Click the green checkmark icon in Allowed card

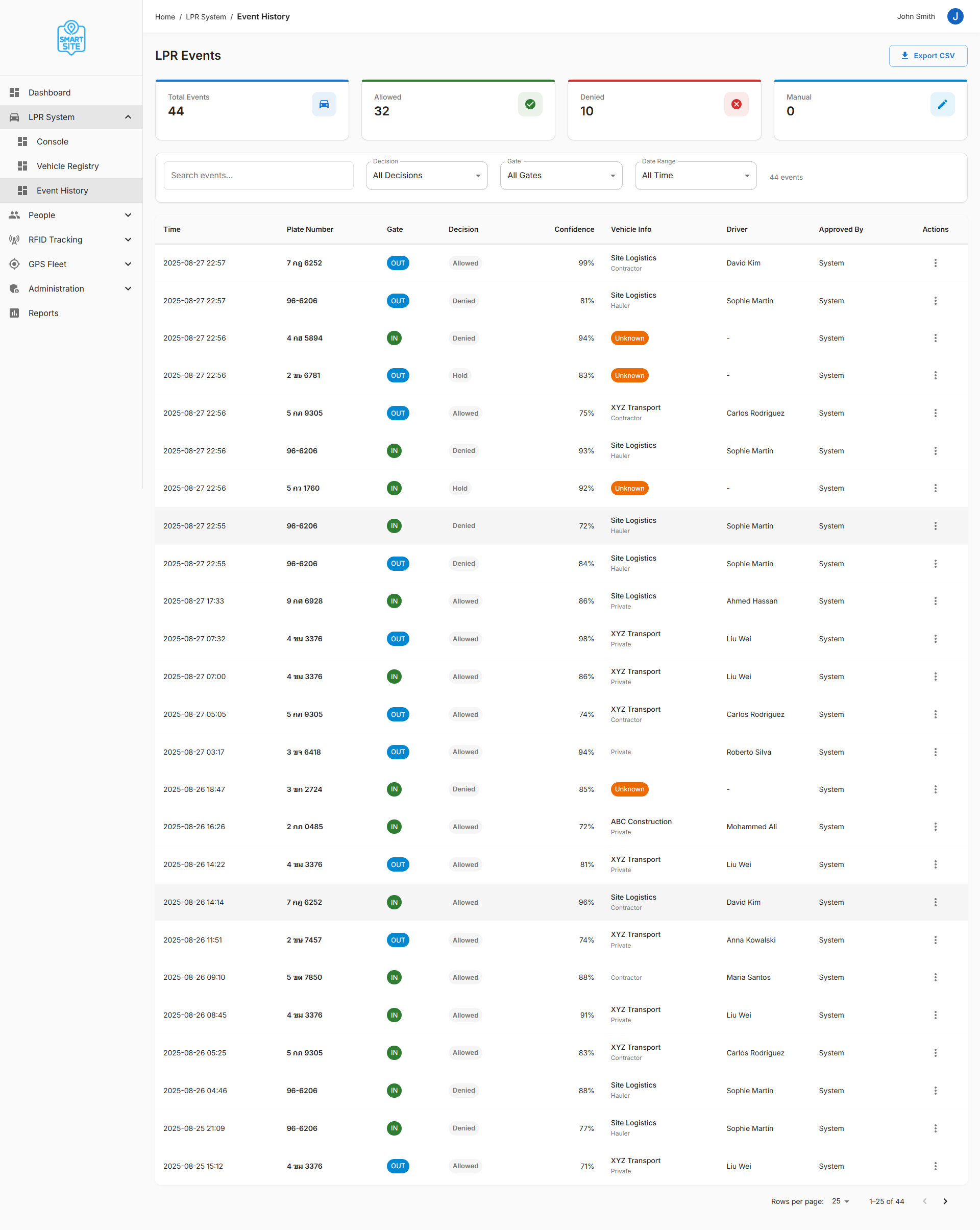(530, 104)
